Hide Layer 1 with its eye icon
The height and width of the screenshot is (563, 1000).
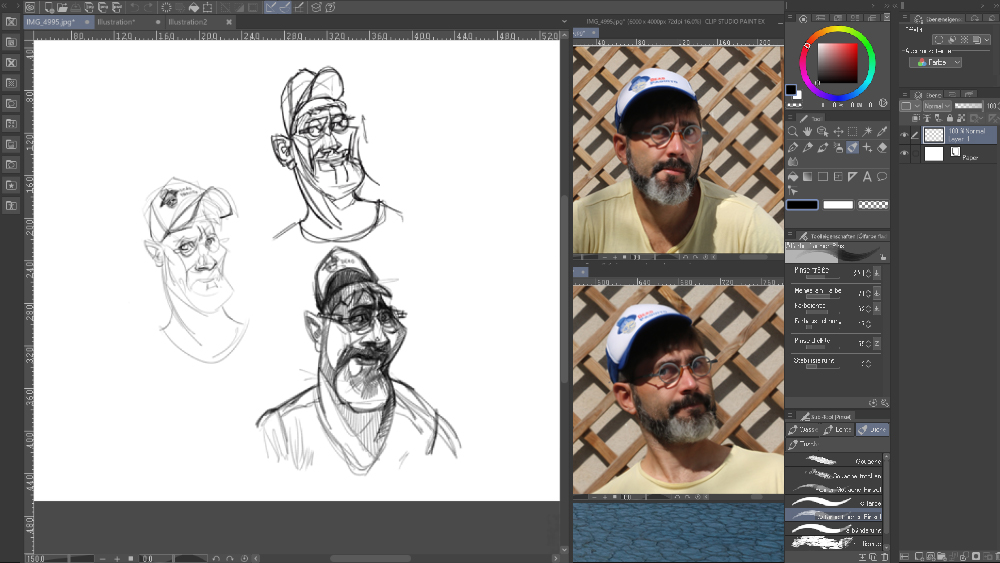[x=904, y=134]
